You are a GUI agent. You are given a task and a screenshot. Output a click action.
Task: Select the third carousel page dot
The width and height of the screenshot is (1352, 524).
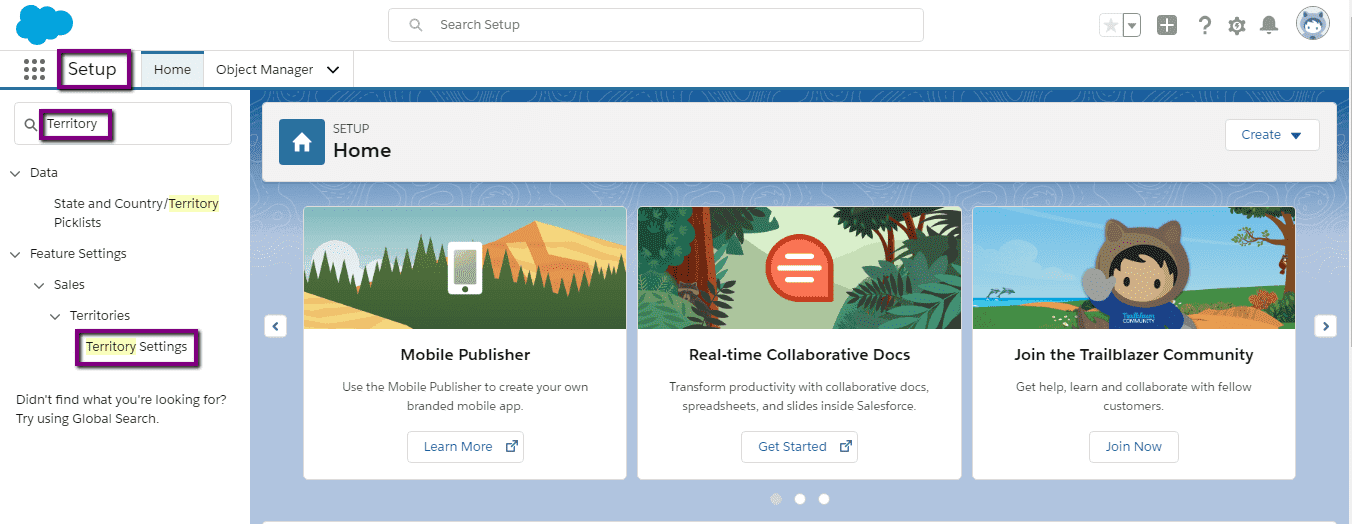point(824,498)
